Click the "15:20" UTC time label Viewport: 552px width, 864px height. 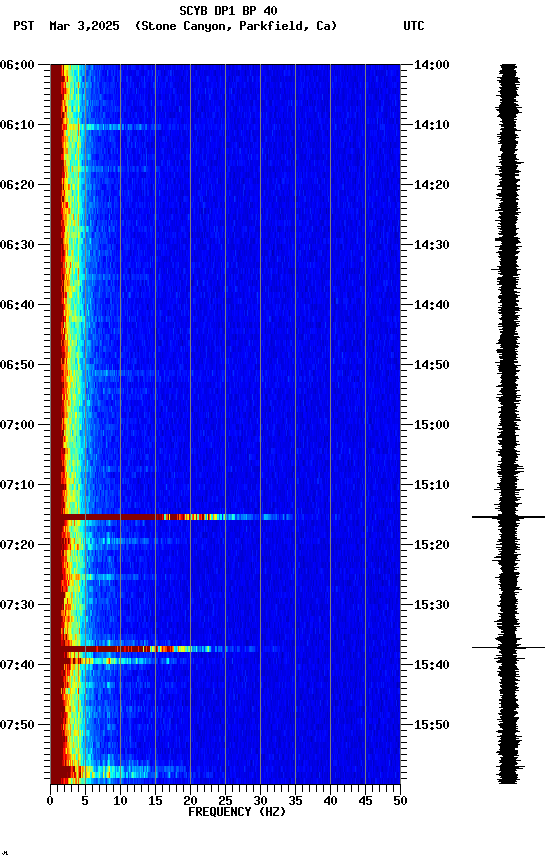[x=432, y=546]
